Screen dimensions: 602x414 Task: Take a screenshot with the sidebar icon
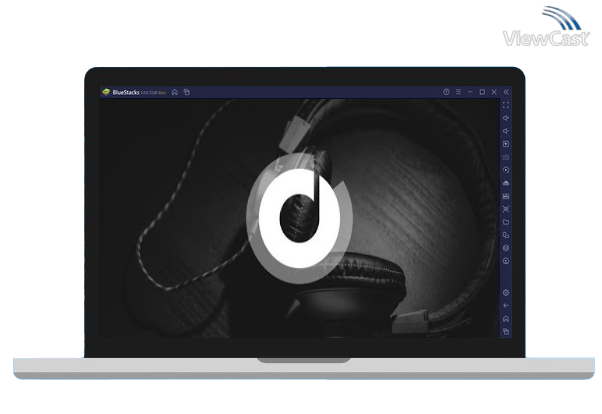506,209
